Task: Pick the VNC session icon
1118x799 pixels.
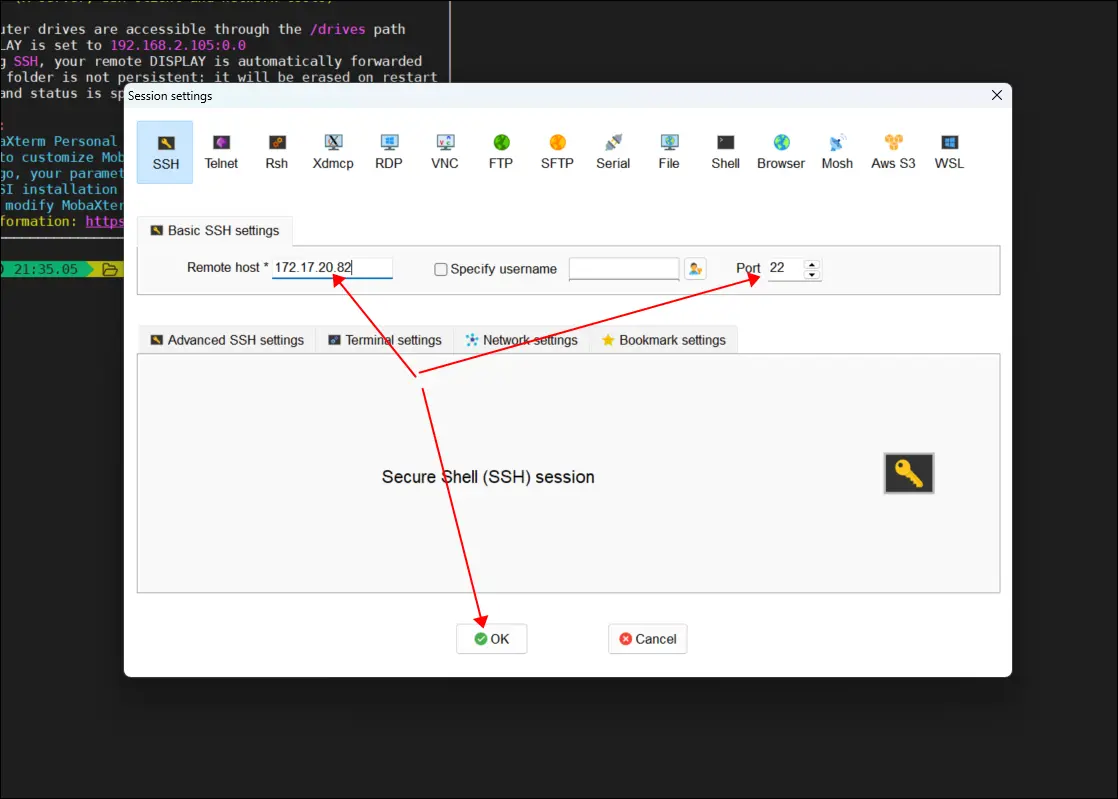Action: pyautogui.click(x=445, y=152)
